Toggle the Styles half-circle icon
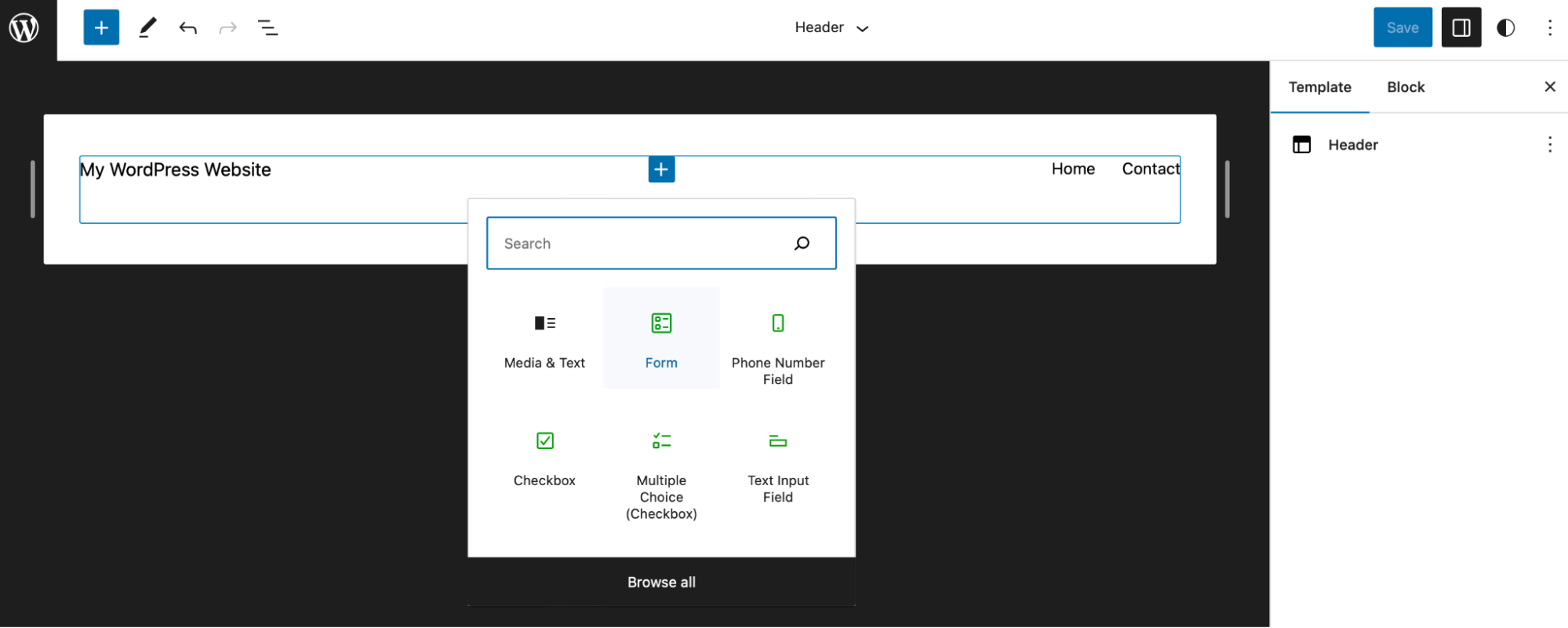 click(x=1505, y=28)
